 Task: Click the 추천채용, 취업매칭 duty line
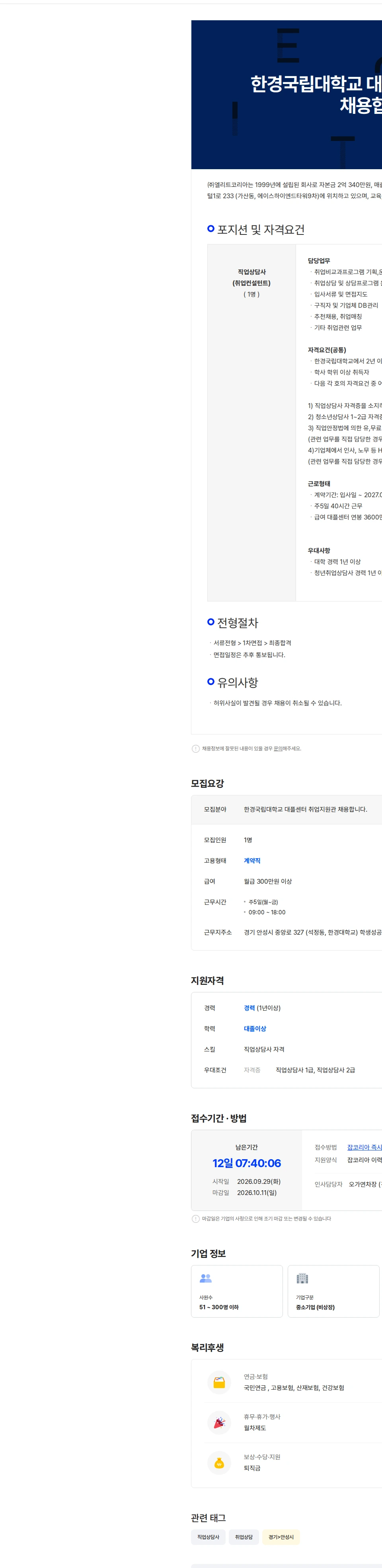(x=337, y=316)
